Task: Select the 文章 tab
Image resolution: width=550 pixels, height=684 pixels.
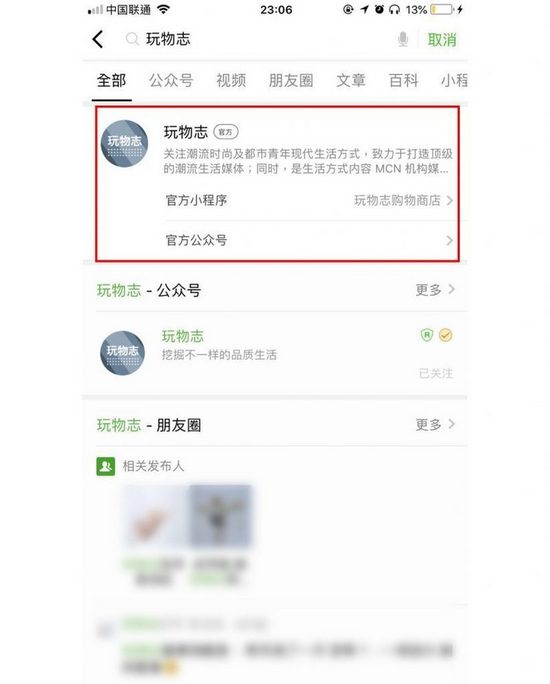Action: tap(351, 80)
